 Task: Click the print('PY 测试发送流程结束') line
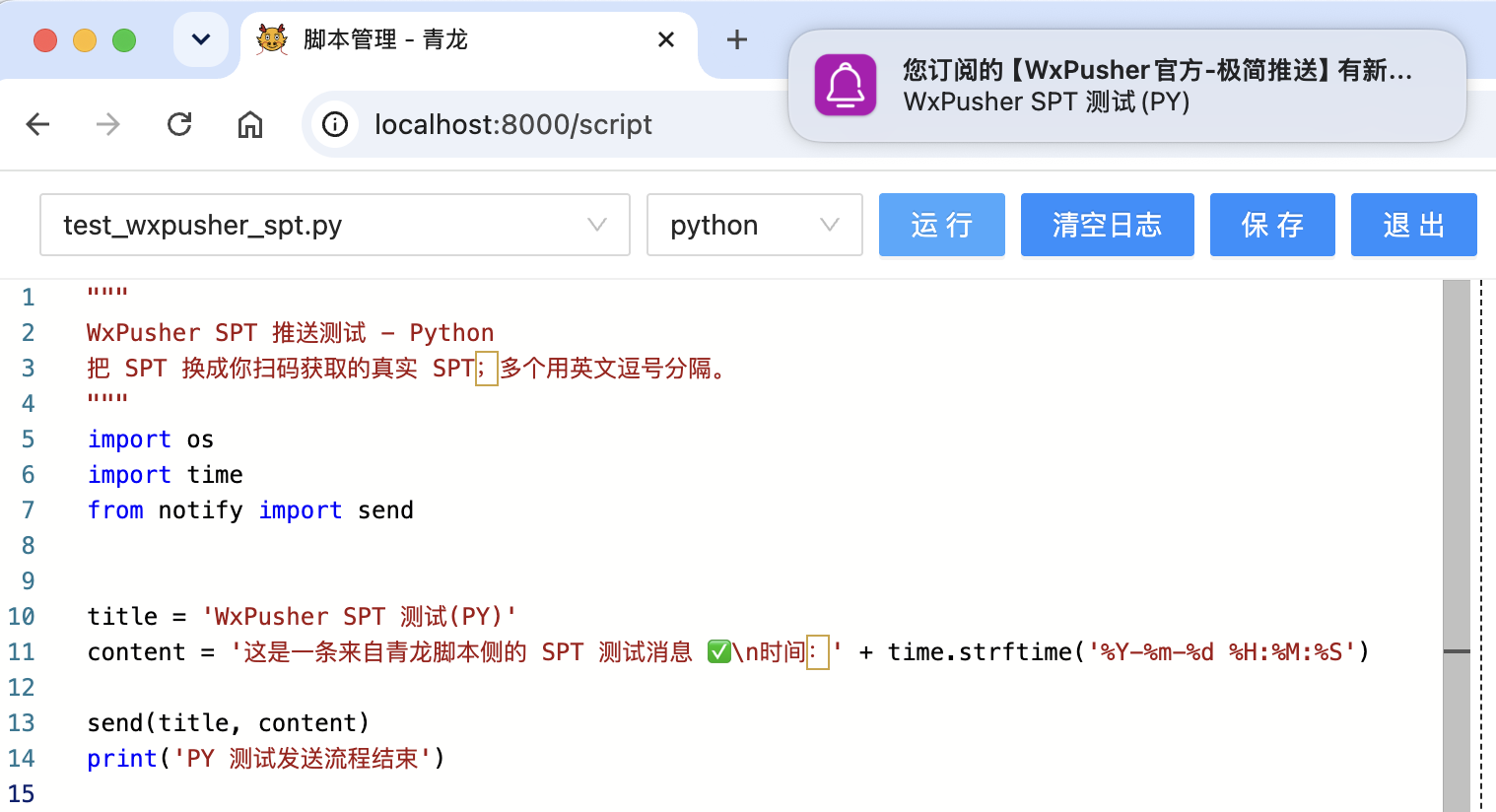[x=266, y=759]
